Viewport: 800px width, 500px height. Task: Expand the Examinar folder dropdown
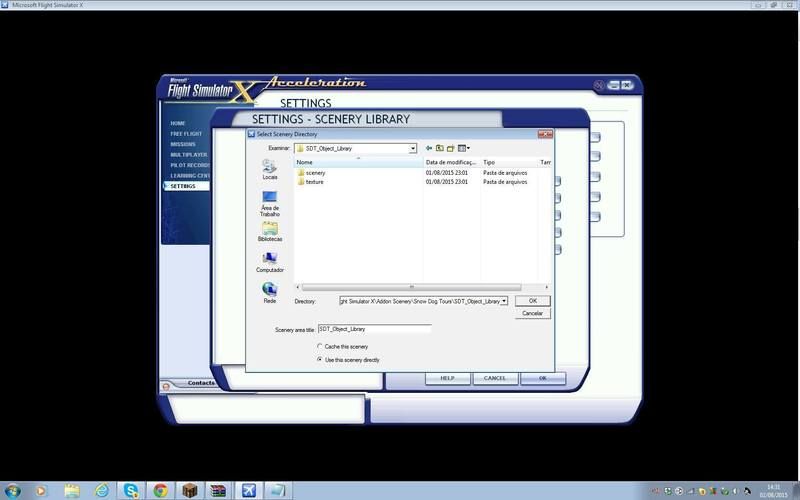point(413,148)
